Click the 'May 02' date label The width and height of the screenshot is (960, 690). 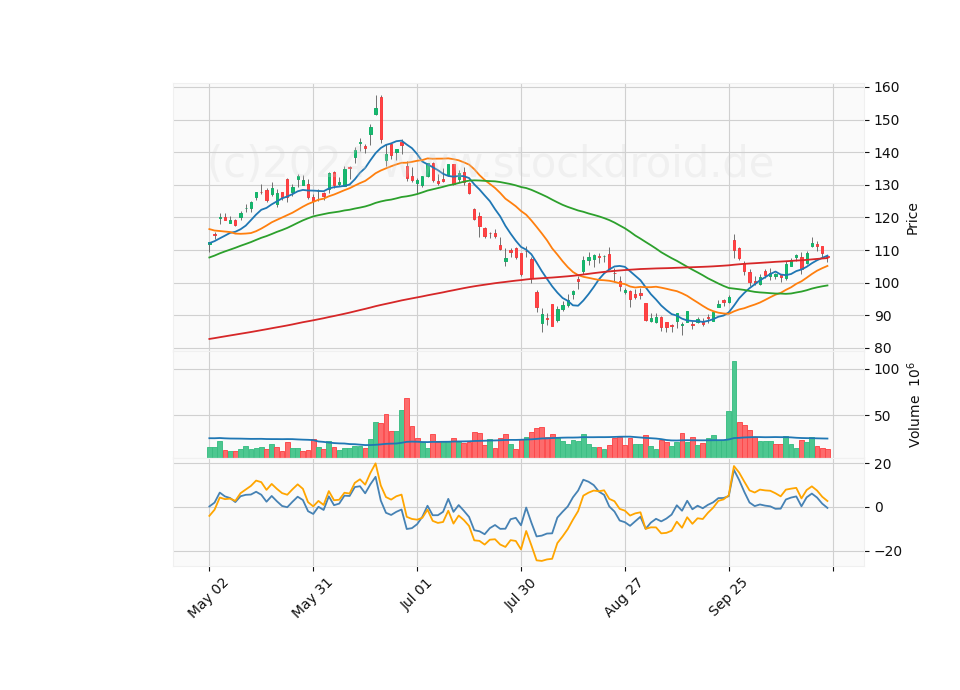pyautogui.click(x=208, y=598)
